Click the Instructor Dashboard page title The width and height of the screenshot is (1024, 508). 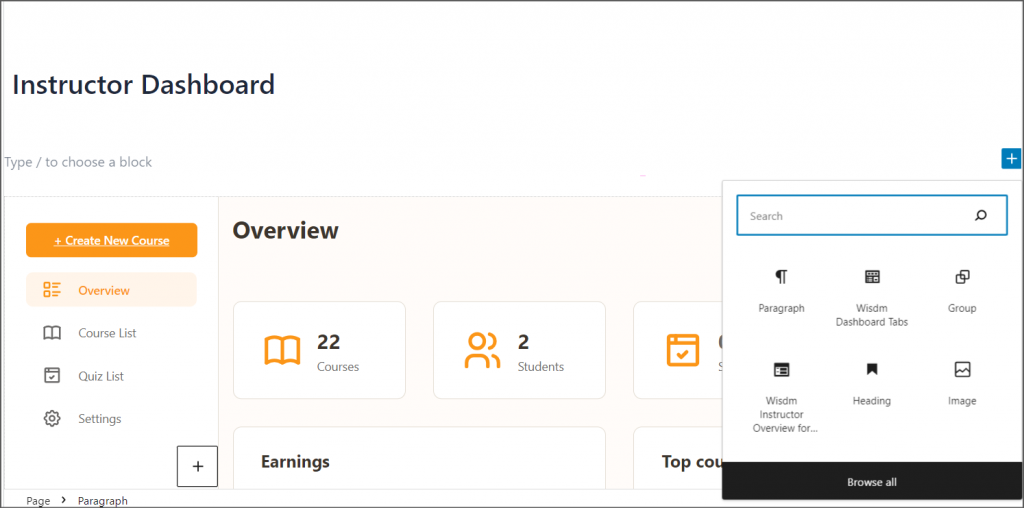[x=143, y=85]
